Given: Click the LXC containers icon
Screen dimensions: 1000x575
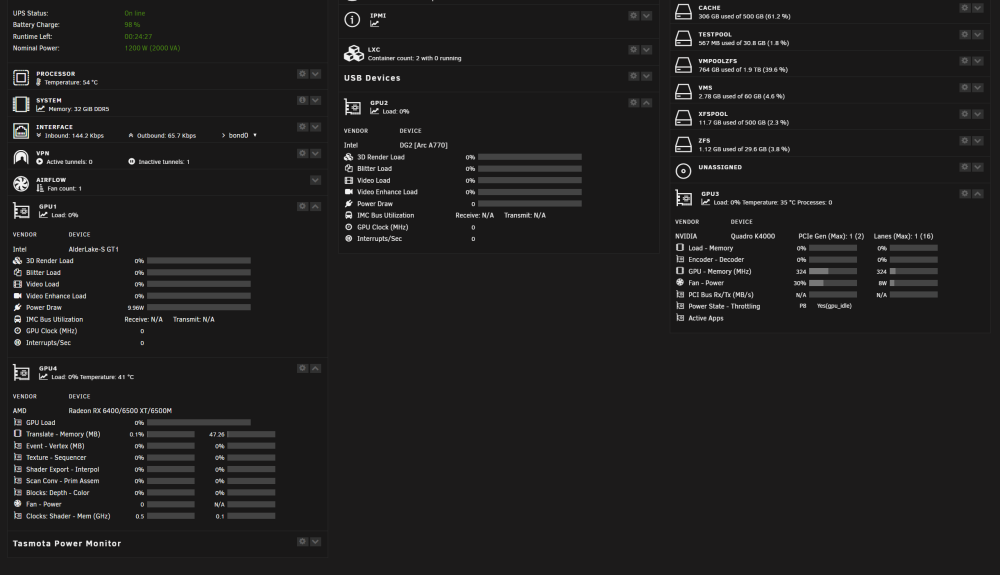Looking at the screenshot, I should click(x=353, y=53).
